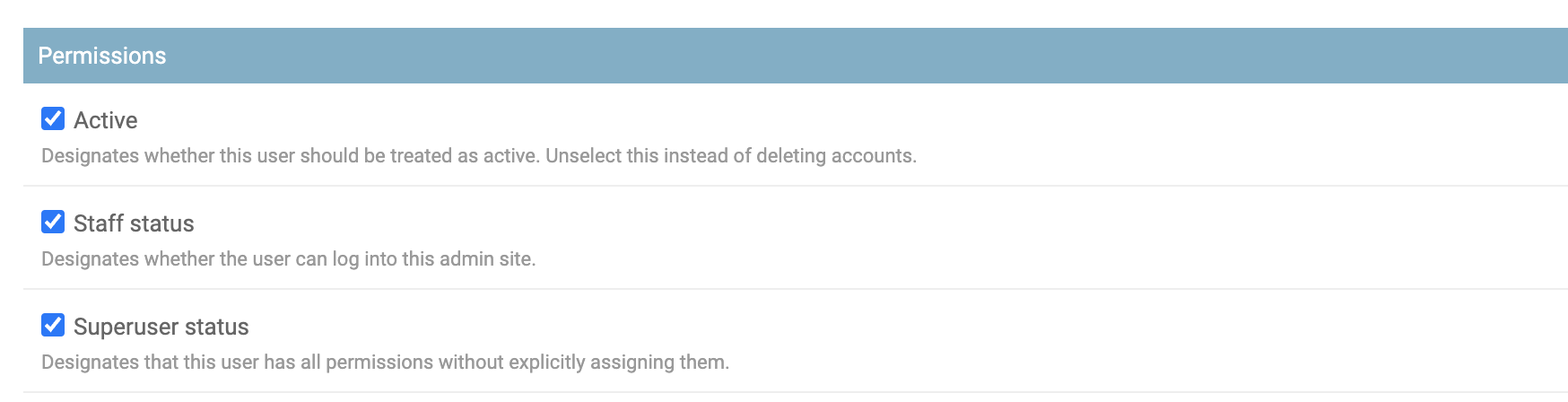Click empty area of the Permissions header bar
Viewport: 1568px width, 402px height.
tap(807, 56)
